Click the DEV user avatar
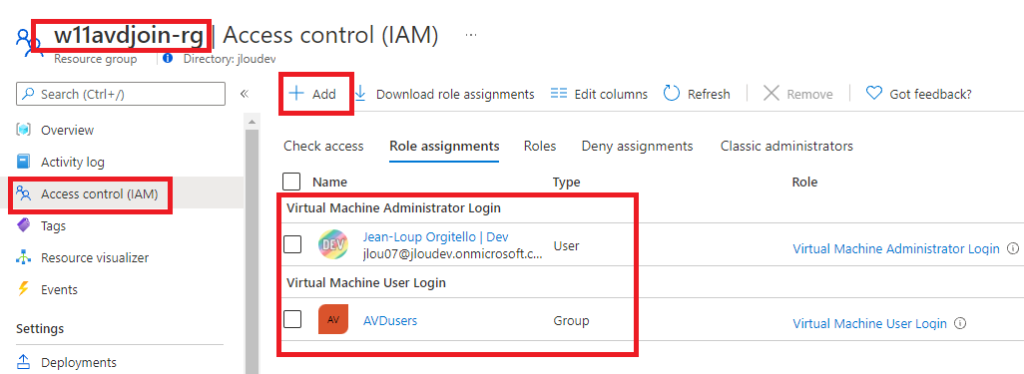This screenshot has height=374, width=1024. [x=333, y=245]
